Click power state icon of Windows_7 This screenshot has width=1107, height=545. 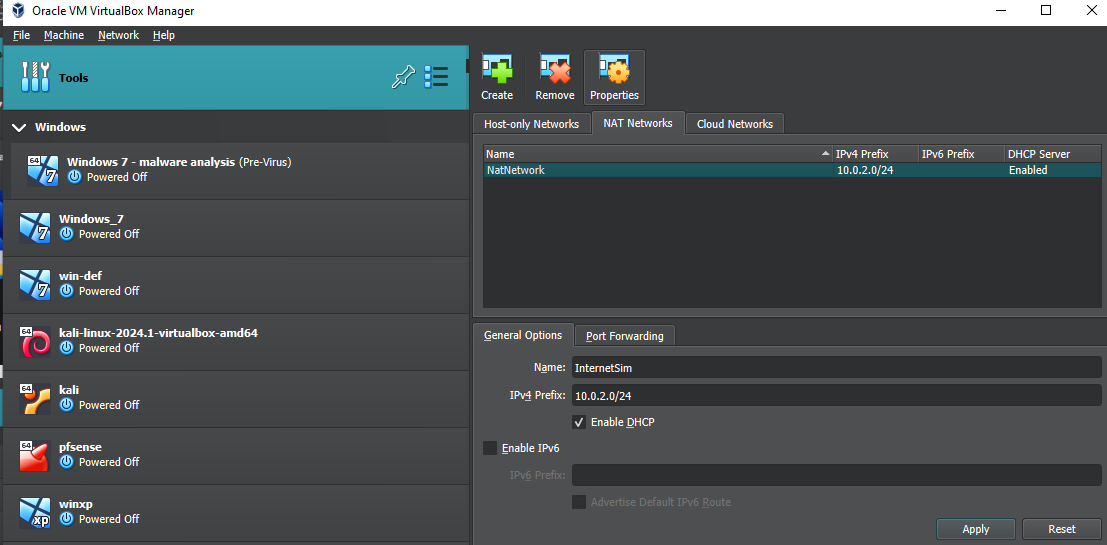[67, 234]
